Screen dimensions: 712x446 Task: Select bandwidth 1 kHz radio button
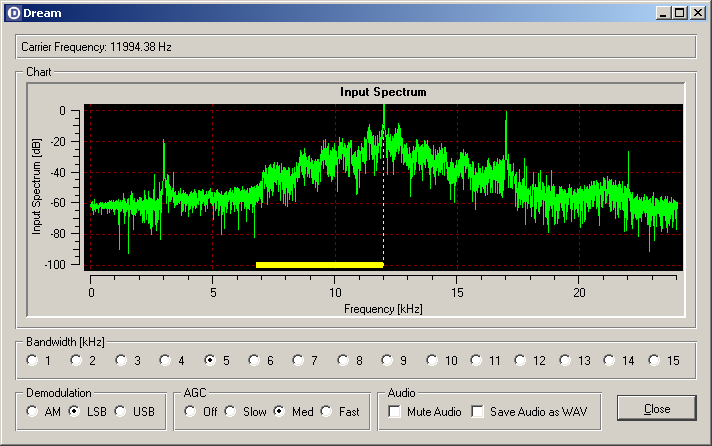click(x=33, y=360)
